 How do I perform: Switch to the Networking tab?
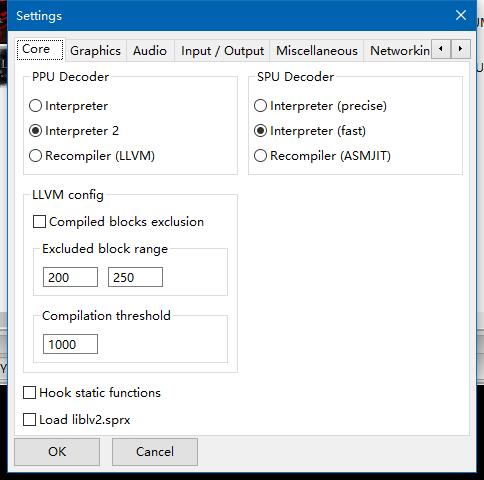pos(399,51)
